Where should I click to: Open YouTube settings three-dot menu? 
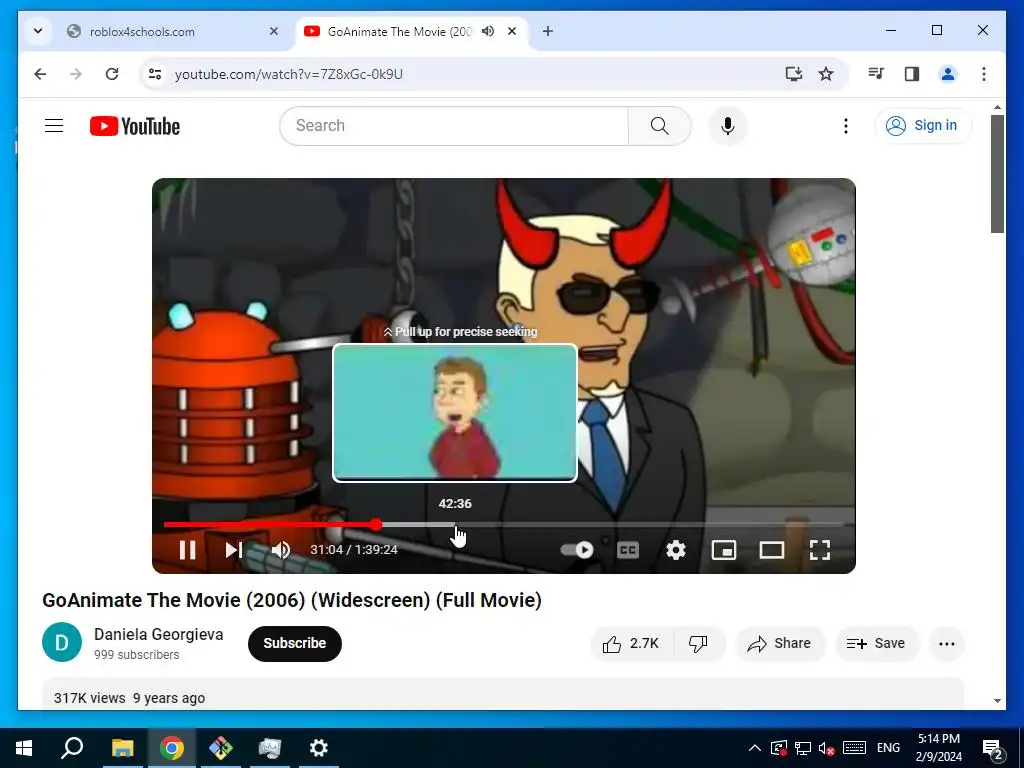pyautogui.click(x=846, y=126)
